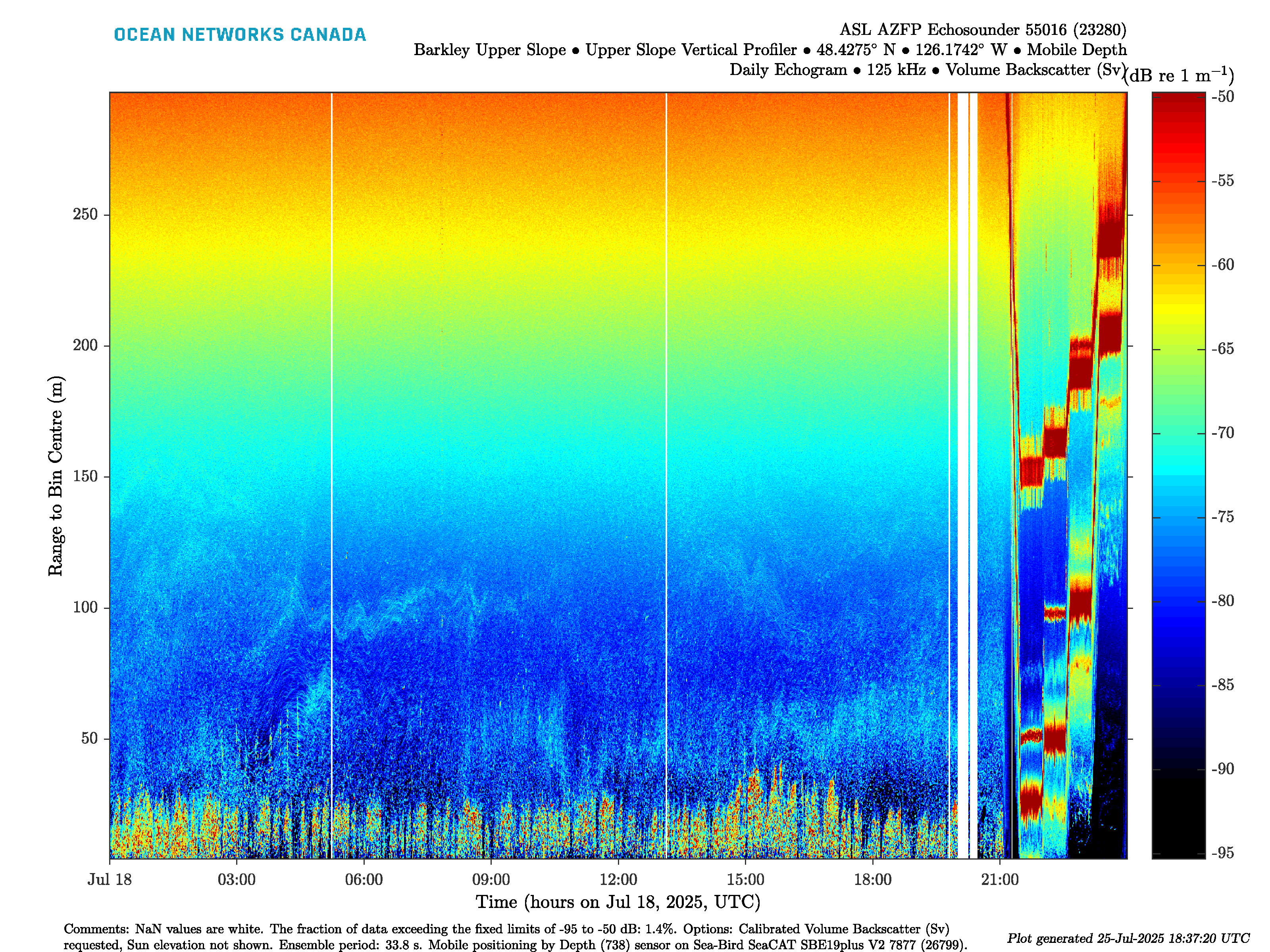
Task: Click the -95 colorbar tick label
Action: point(1223,853)
